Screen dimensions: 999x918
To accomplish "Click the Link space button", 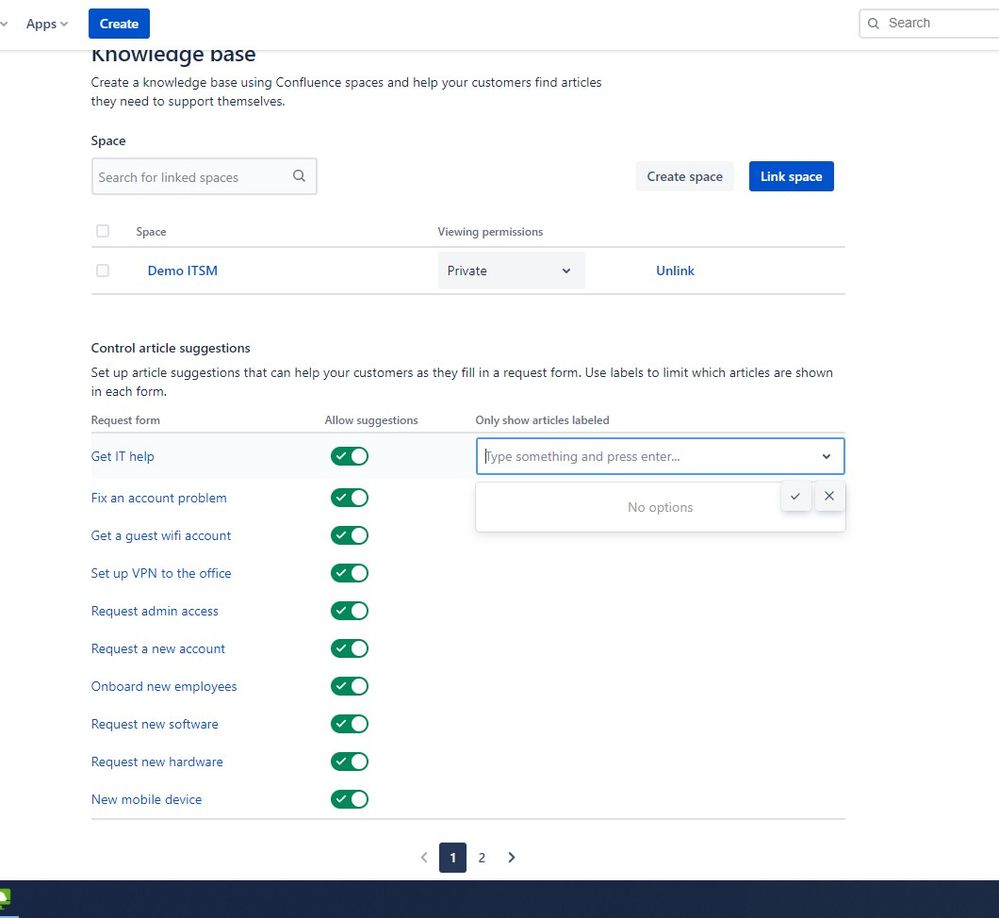I will (x=791, y=176).
